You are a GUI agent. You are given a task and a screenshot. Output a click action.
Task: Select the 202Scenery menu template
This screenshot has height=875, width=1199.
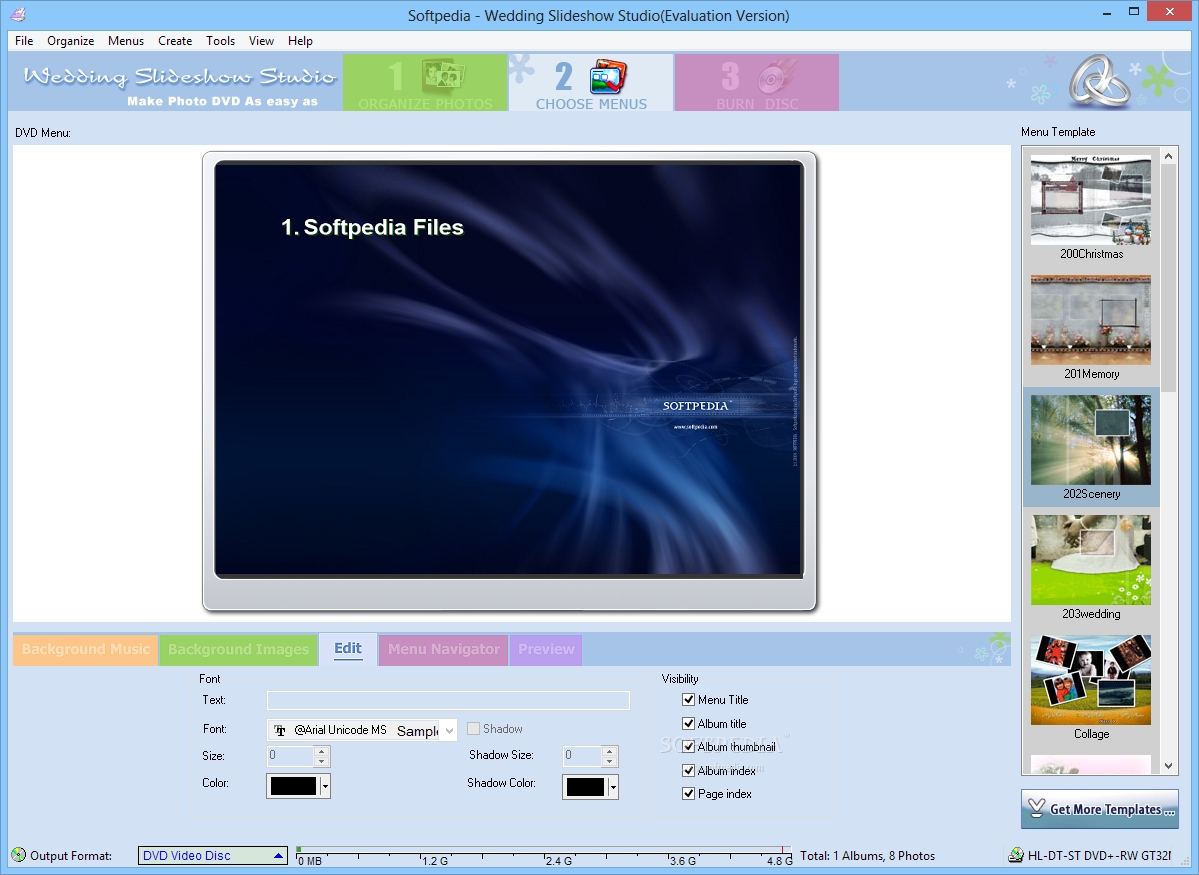click(x=1090, y=447)
